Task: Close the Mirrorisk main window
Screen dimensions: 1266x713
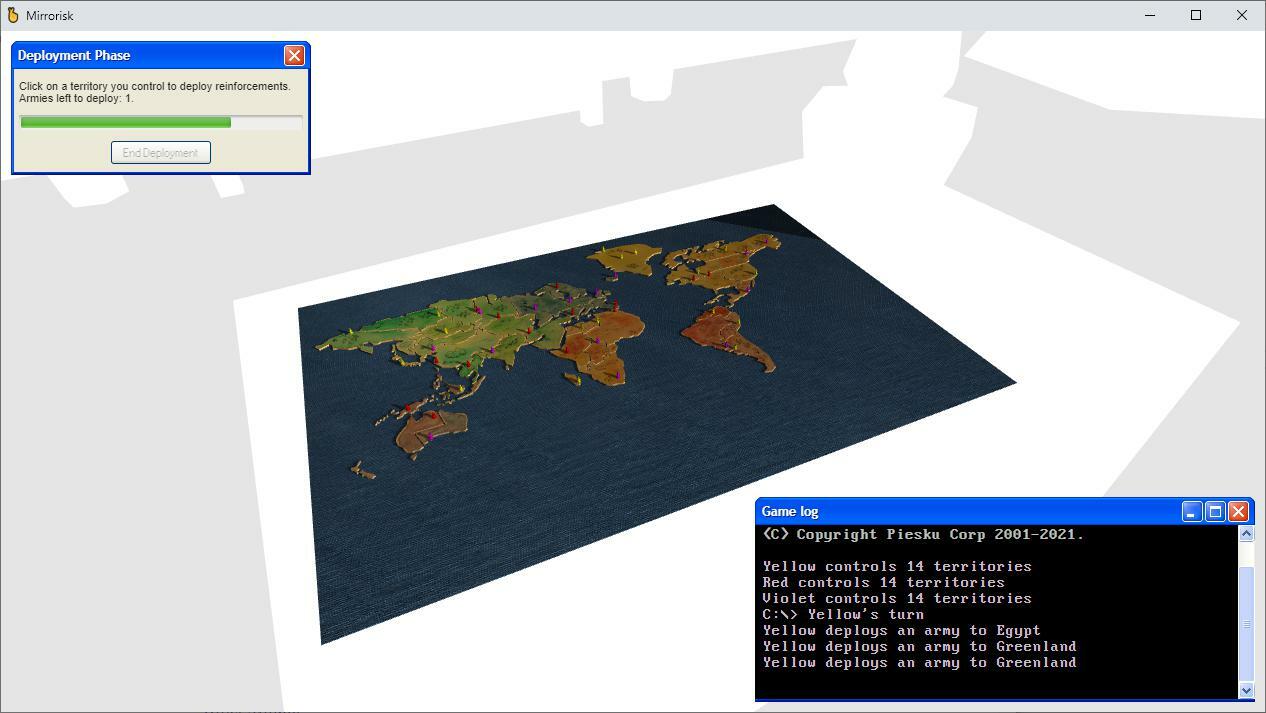Action: (1242, 15)
